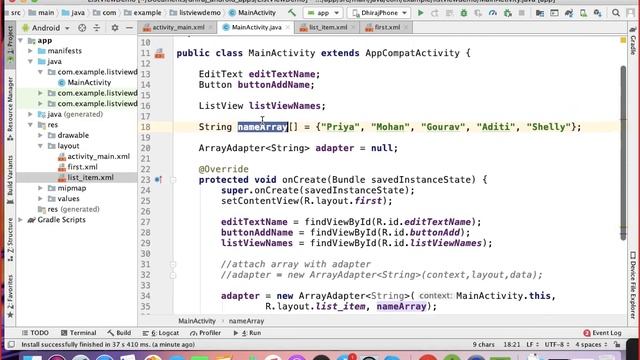
Task: Click the UTF-8 encoding status entry
Action: 556,344
